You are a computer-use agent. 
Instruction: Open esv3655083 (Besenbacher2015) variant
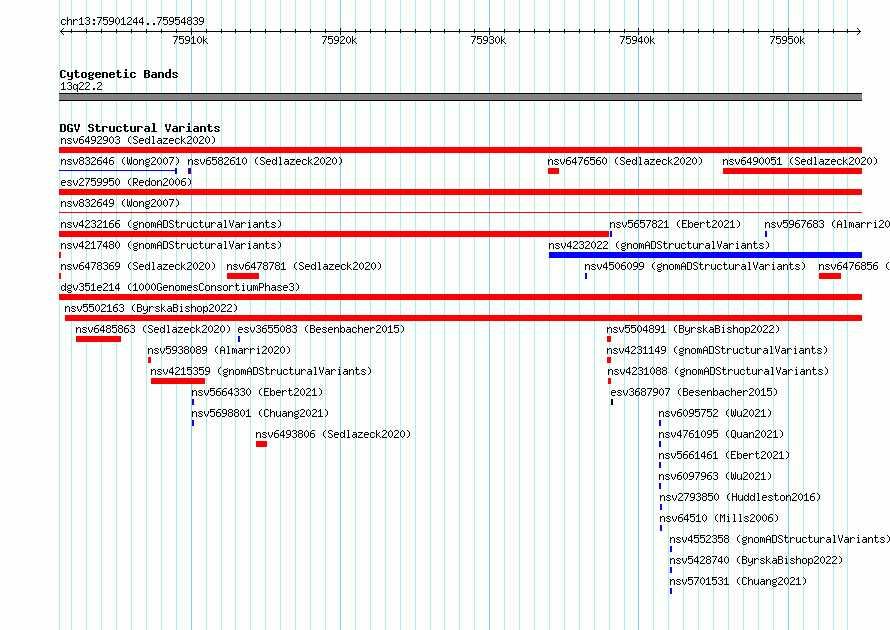[x=321, y=329]
